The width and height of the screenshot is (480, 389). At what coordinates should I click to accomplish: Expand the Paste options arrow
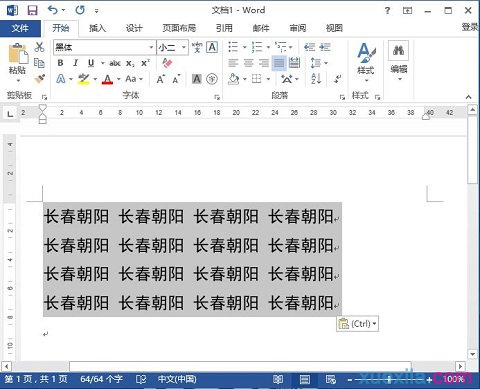pyautogui.click(x=18, y=80)
